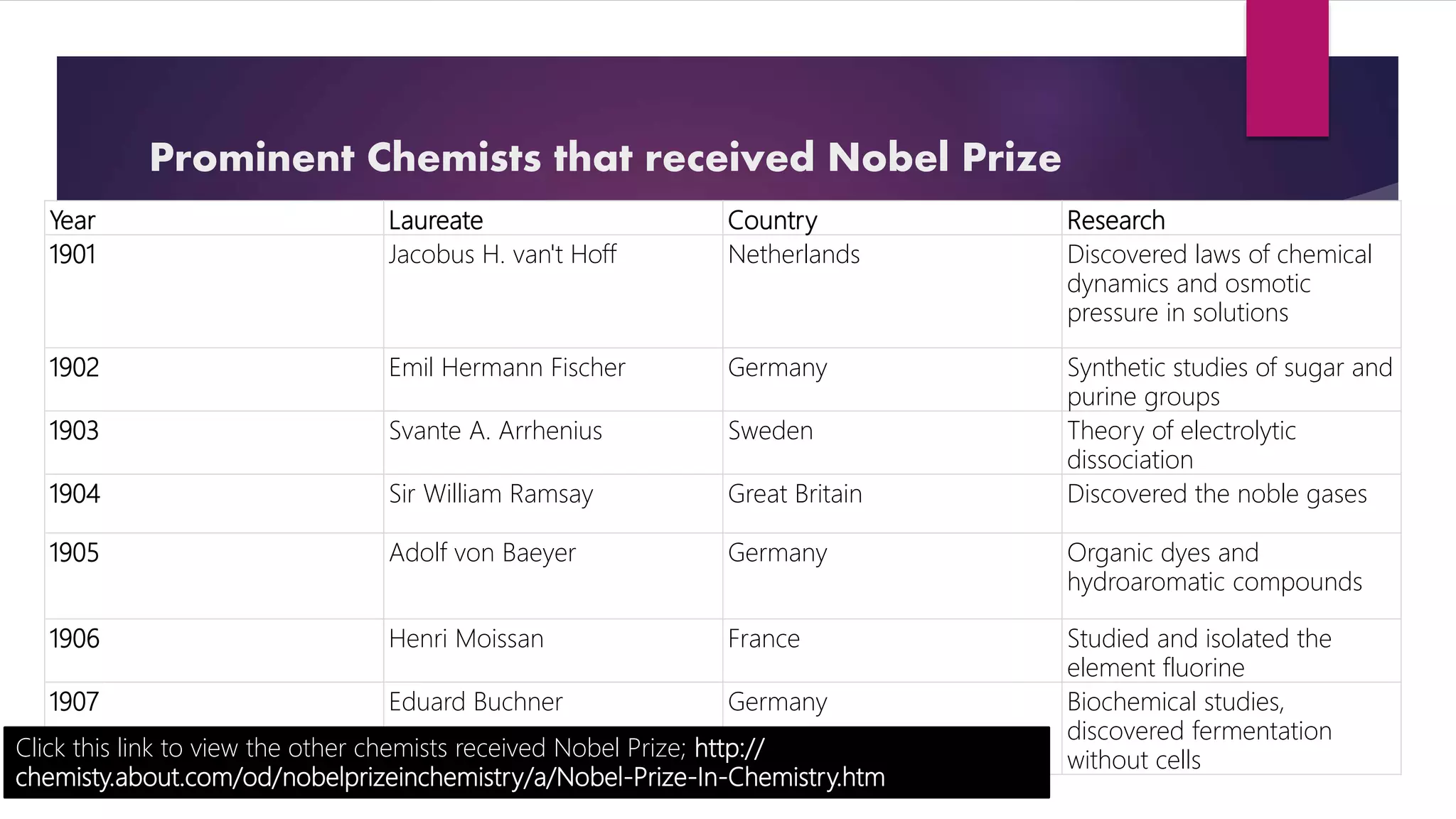Select the 'Eduard Buchner' cell

coord(553,705)
